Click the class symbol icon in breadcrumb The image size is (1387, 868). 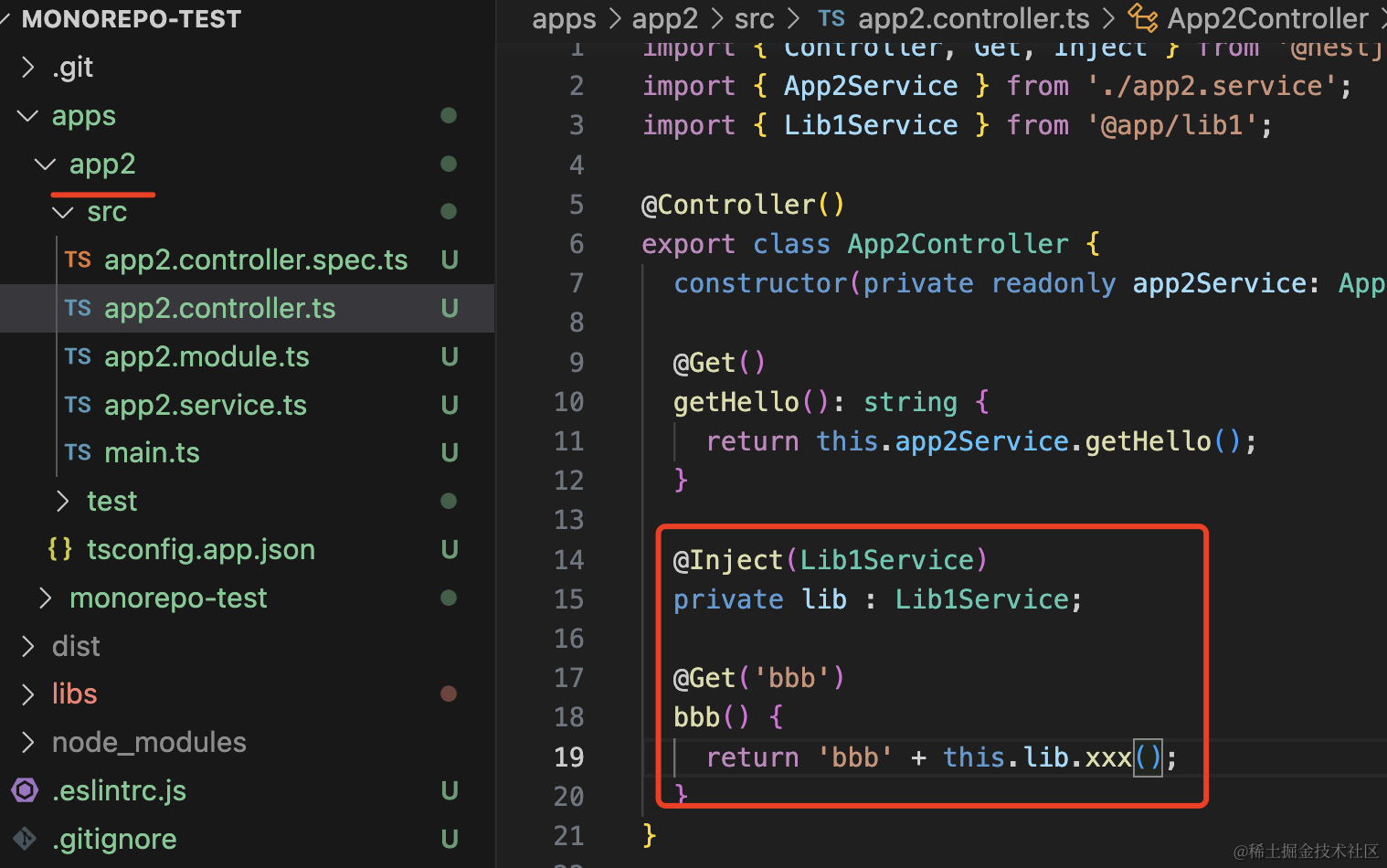click(1142, 17)
